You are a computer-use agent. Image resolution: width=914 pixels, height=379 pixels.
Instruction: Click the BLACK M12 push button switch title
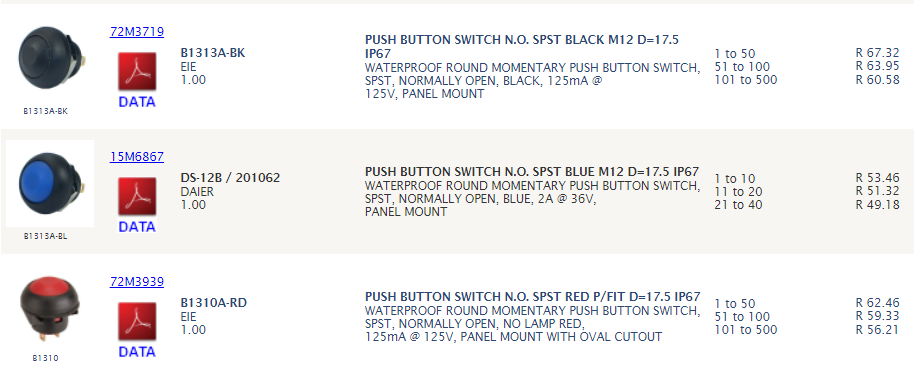[522, 47]
